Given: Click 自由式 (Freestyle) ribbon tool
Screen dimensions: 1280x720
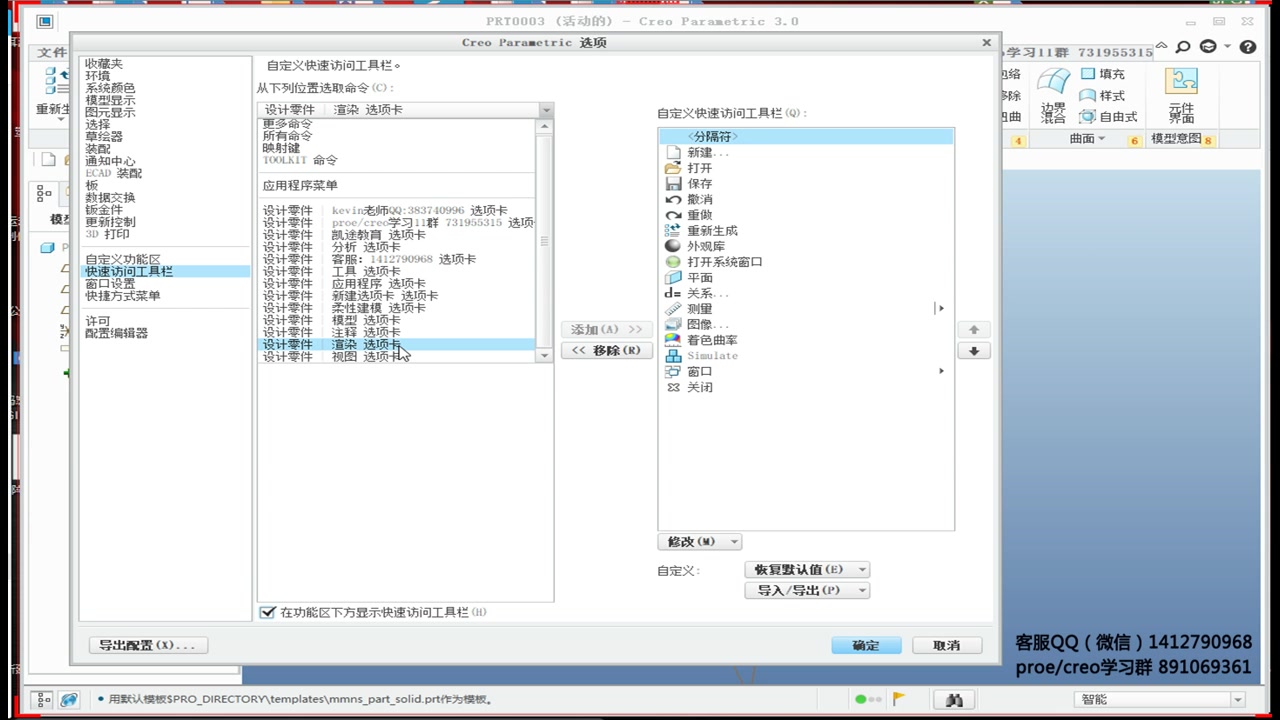Looking at the screenshot, I should (x=1108, y=117).
